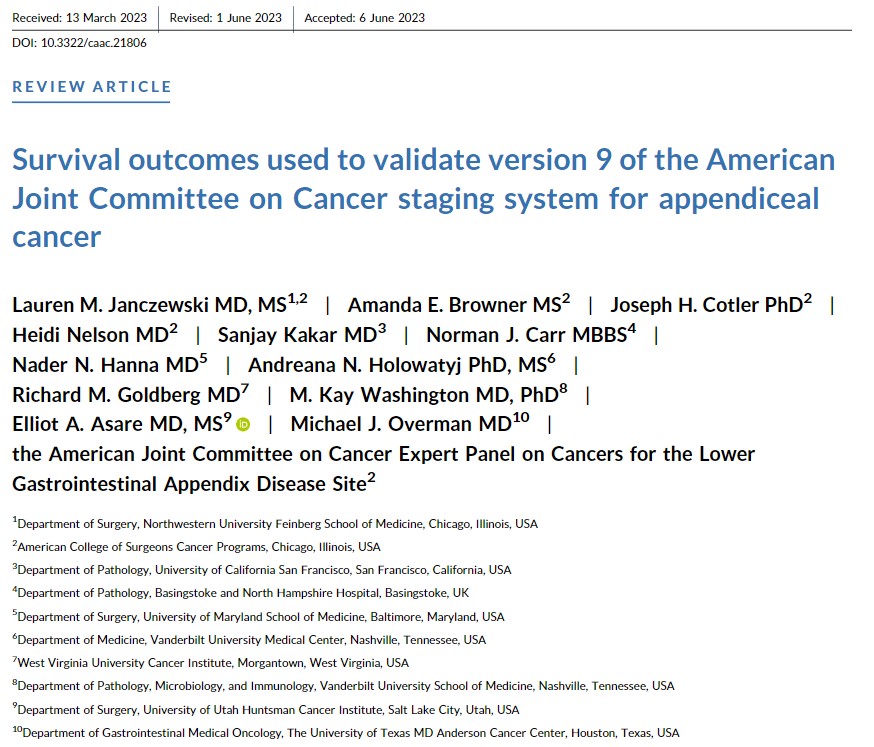Viewport: 874px width, 747px height.
Task: Click the MD Anderson Cancer Center affiliation
Action: pos(350,733)
